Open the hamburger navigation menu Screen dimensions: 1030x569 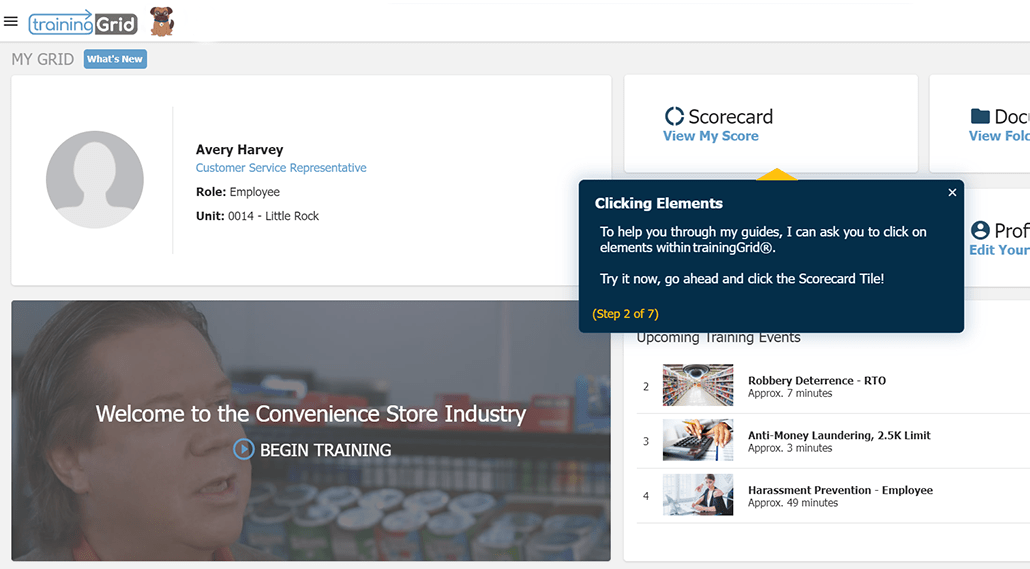[x=11, y=21]
